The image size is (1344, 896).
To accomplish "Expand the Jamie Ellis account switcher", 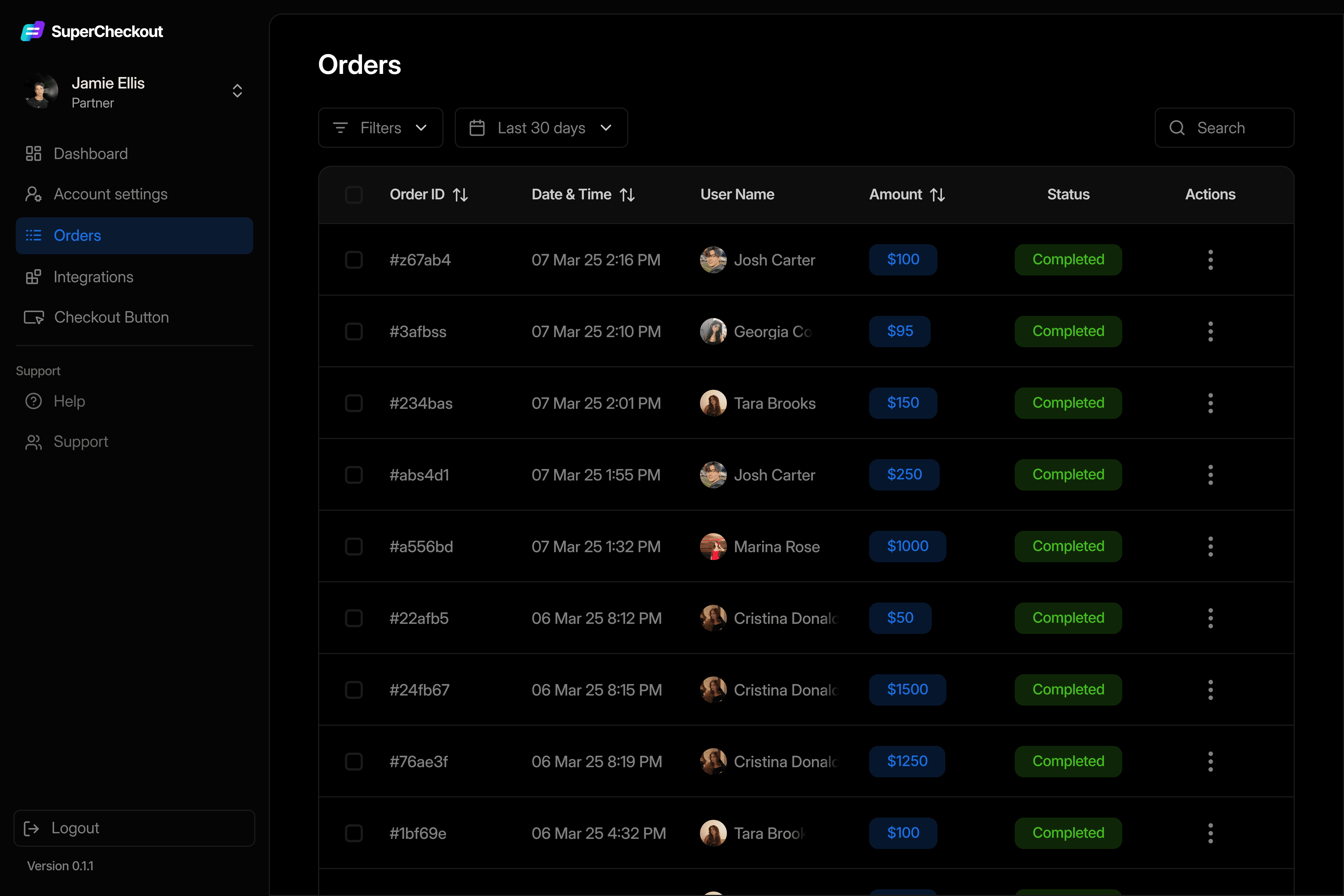I will (237, 91).
